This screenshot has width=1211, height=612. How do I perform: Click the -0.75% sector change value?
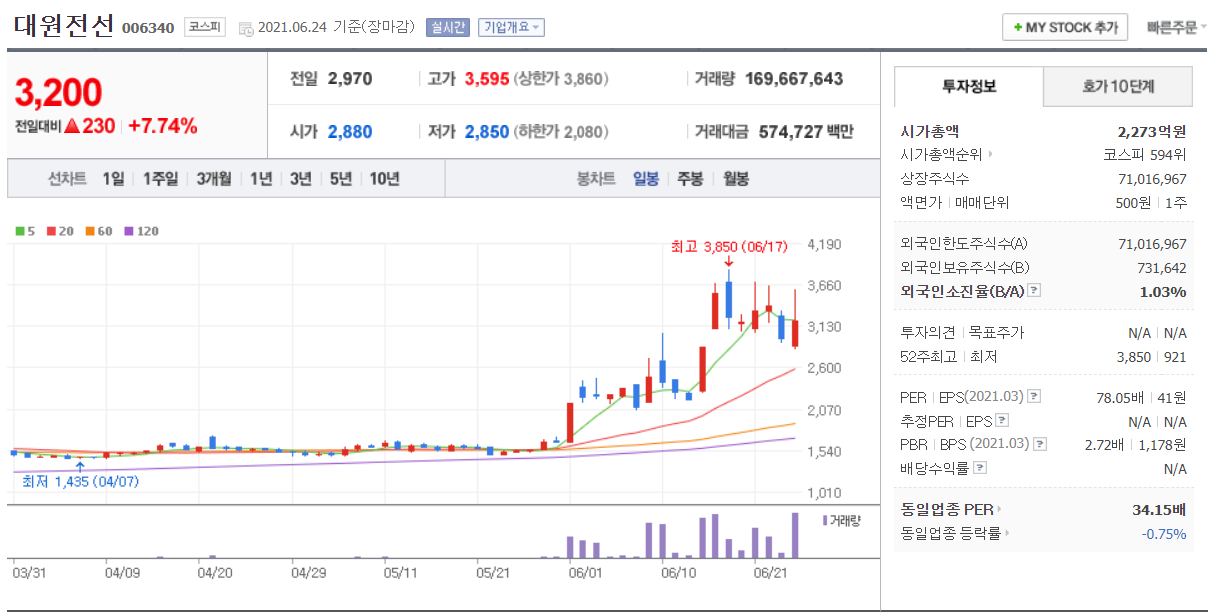point(1164,534)
